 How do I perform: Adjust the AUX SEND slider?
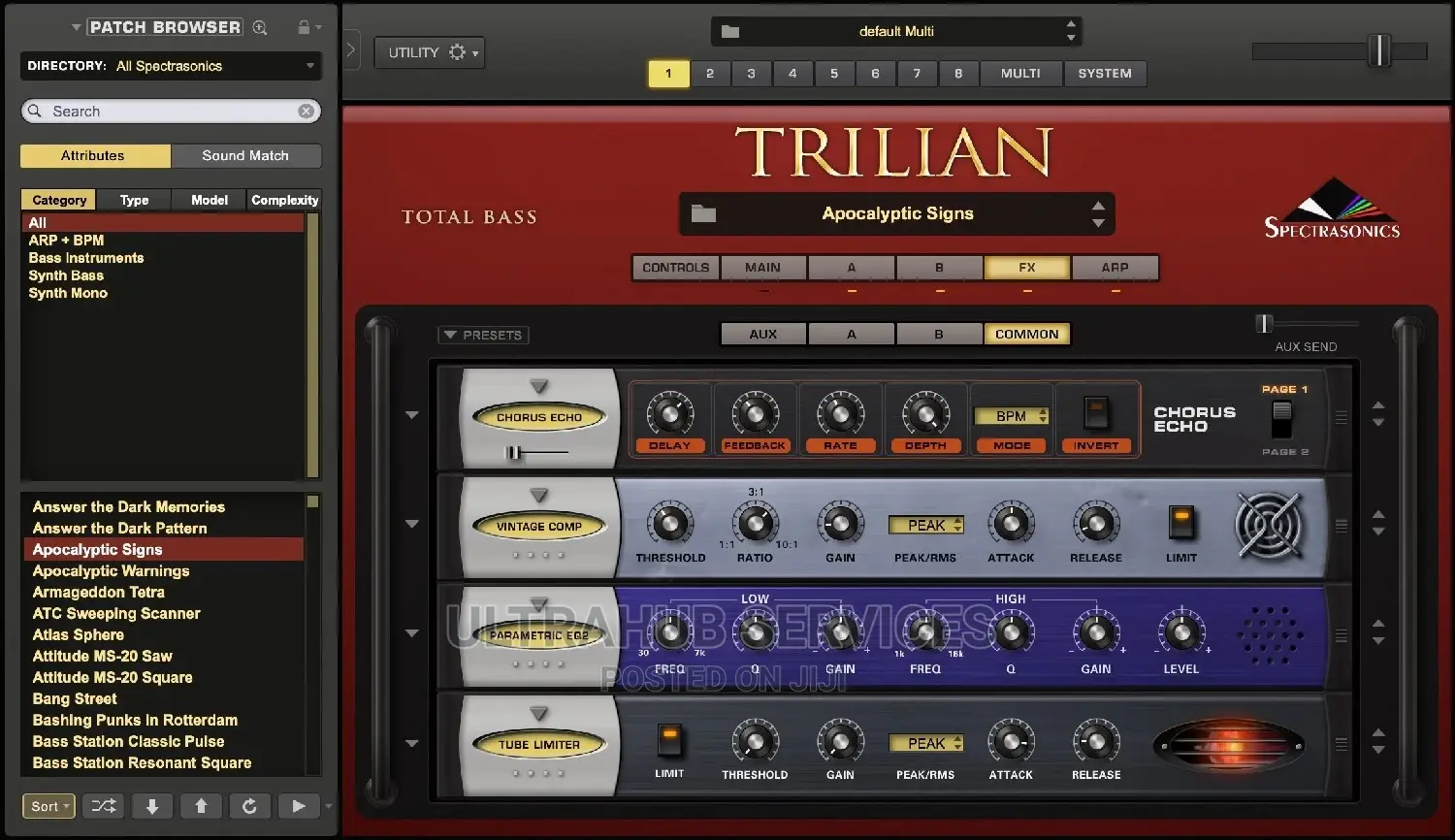(x=1264, y=324)
